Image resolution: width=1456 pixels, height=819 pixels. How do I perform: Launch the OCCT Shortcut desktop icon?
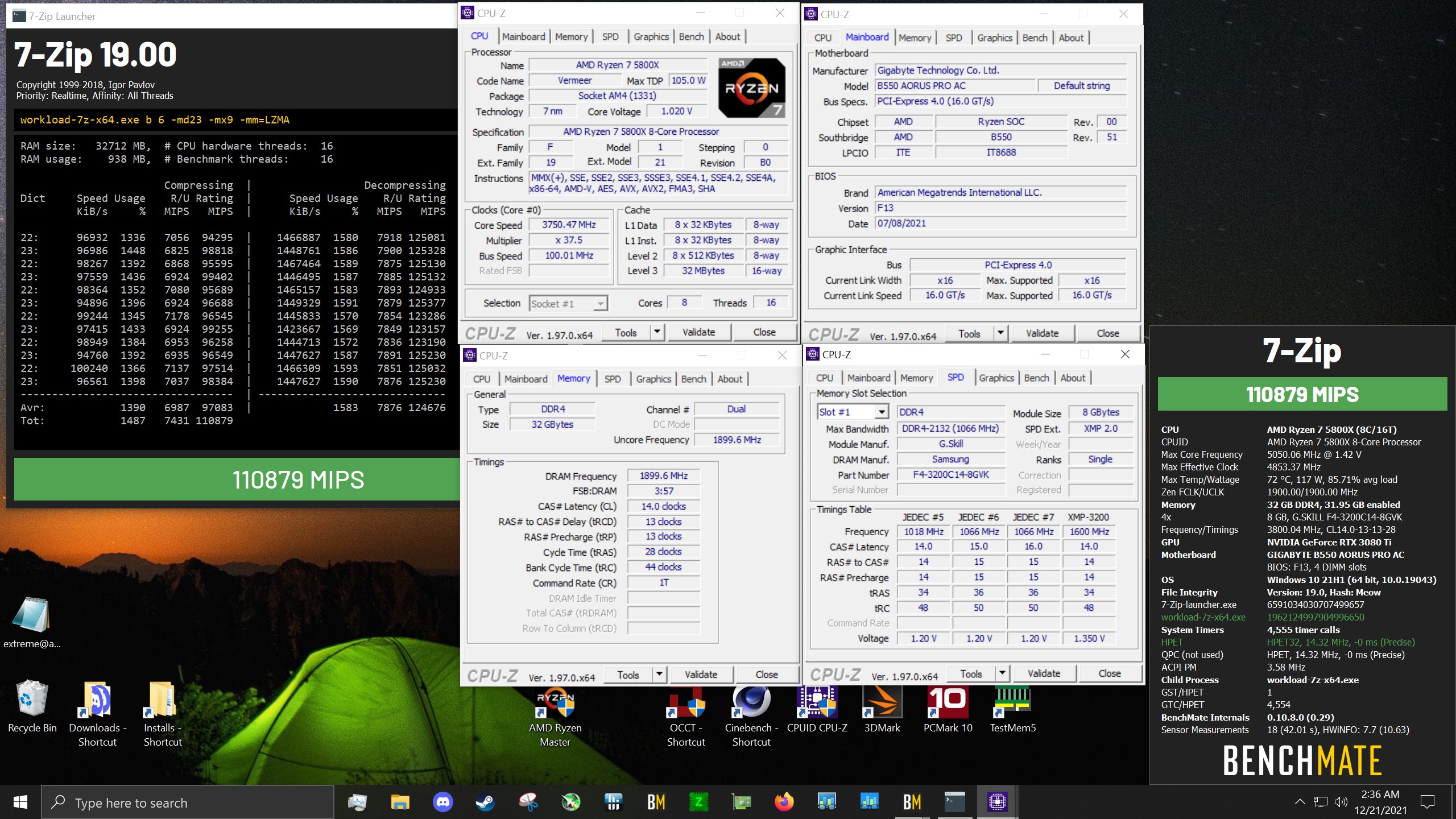coord(686,717)
